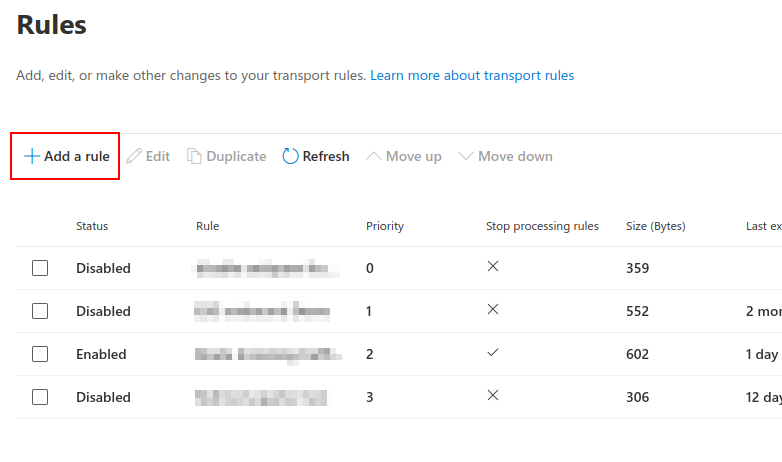Click the Move up chevron icon
Image resolution: width=782 pixels, height=462 pixels.
[x=373, y=156]
